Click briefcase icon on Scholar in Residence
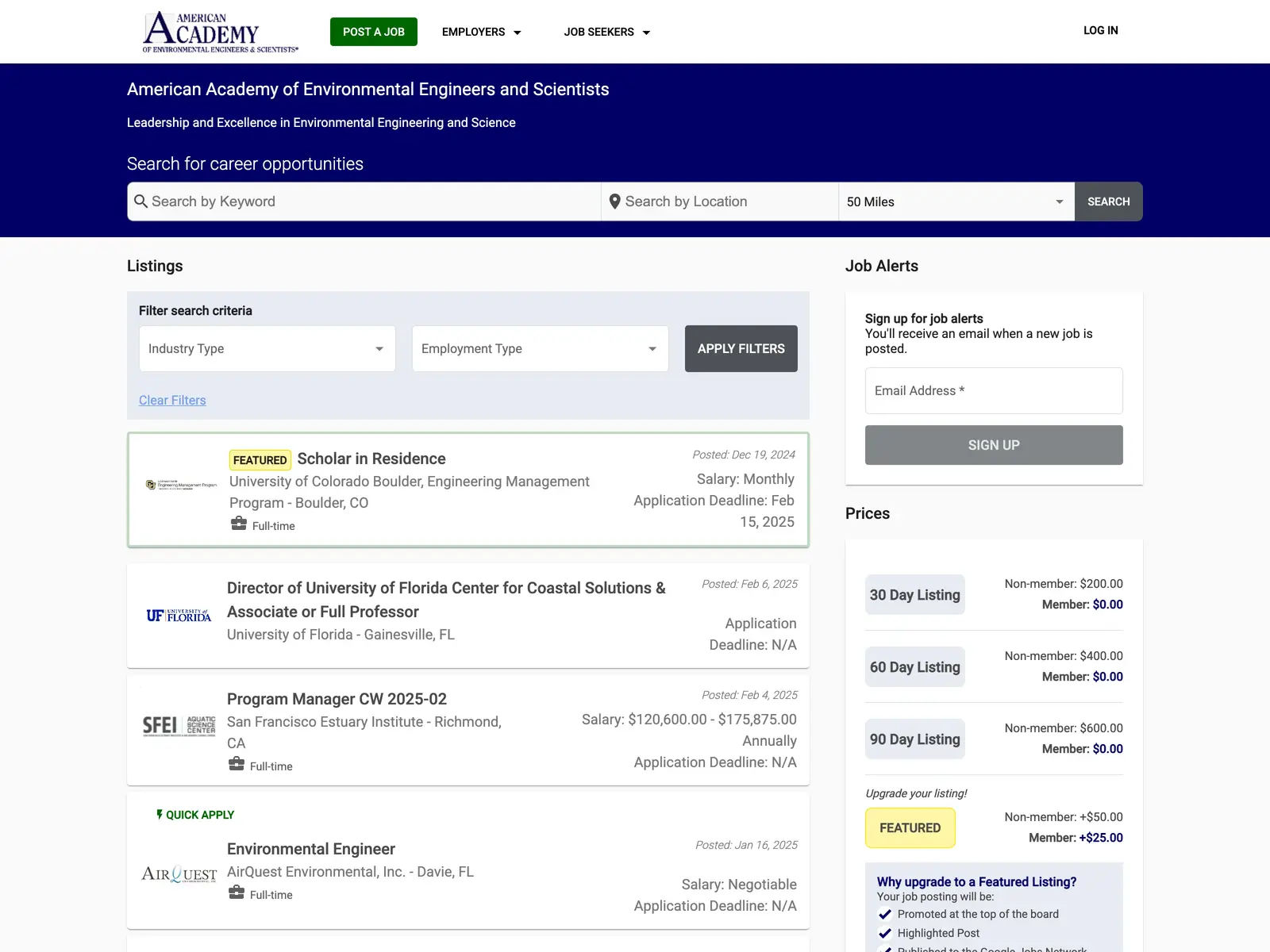Screen dimensions: 1270x952 (x=239, y=524)
